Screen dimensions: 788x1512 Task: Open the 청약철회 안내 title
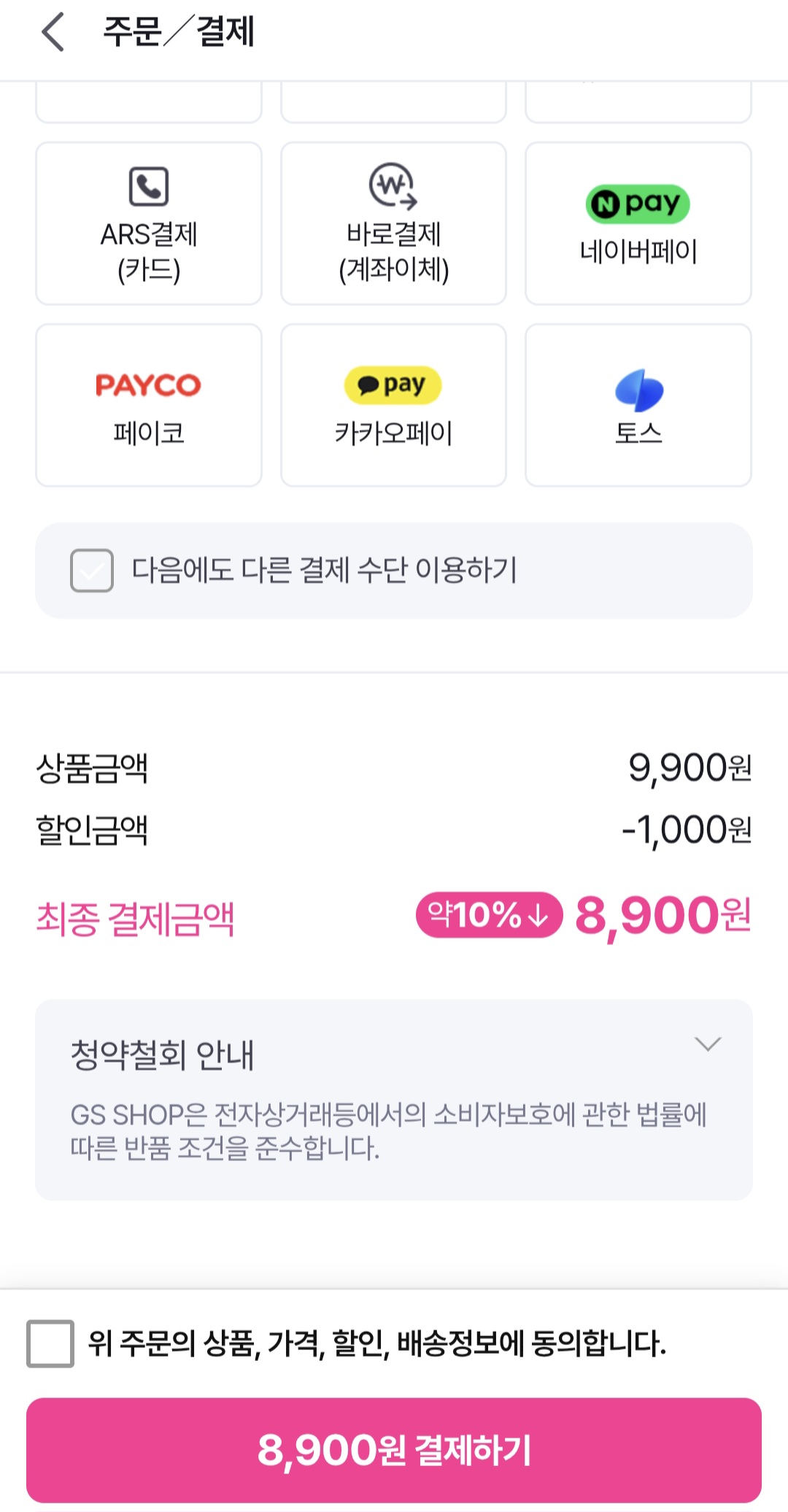tap(162, 1055)
